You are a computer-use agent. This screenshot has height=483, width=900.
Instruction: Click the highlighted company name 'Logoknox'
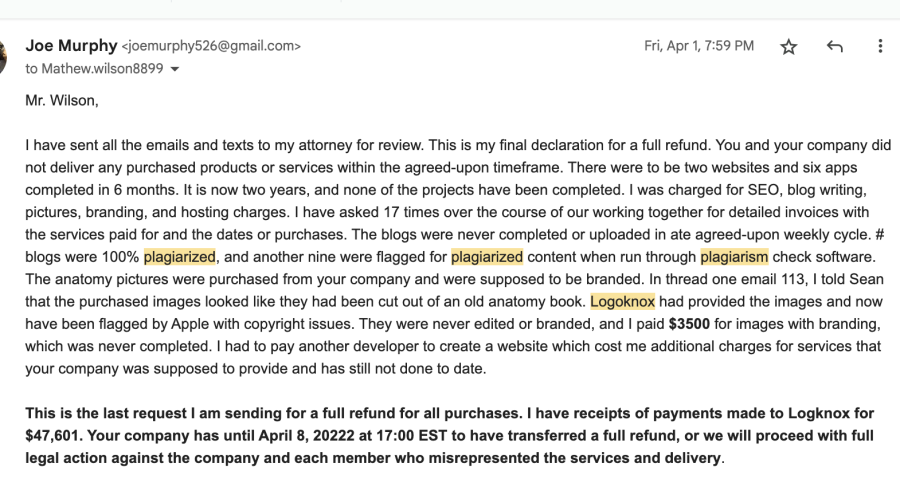[x=622, y=302]
